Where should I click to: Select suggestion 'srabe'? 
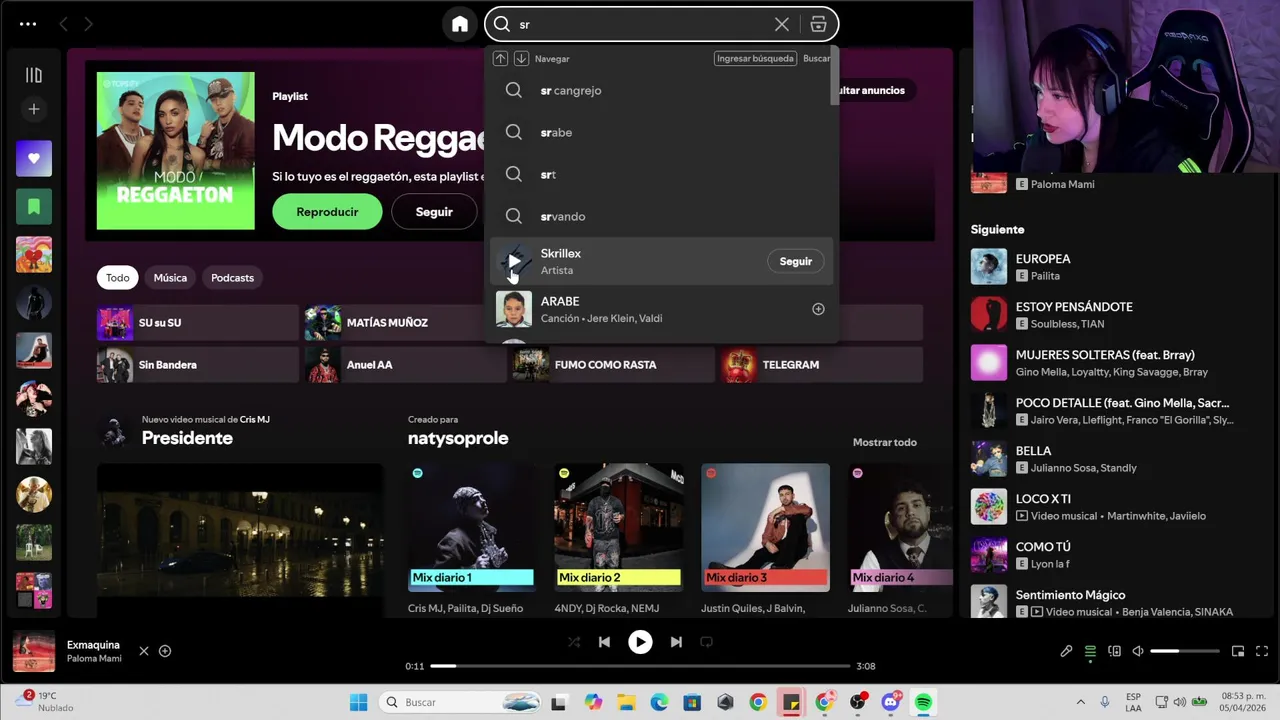pos(661,132)
